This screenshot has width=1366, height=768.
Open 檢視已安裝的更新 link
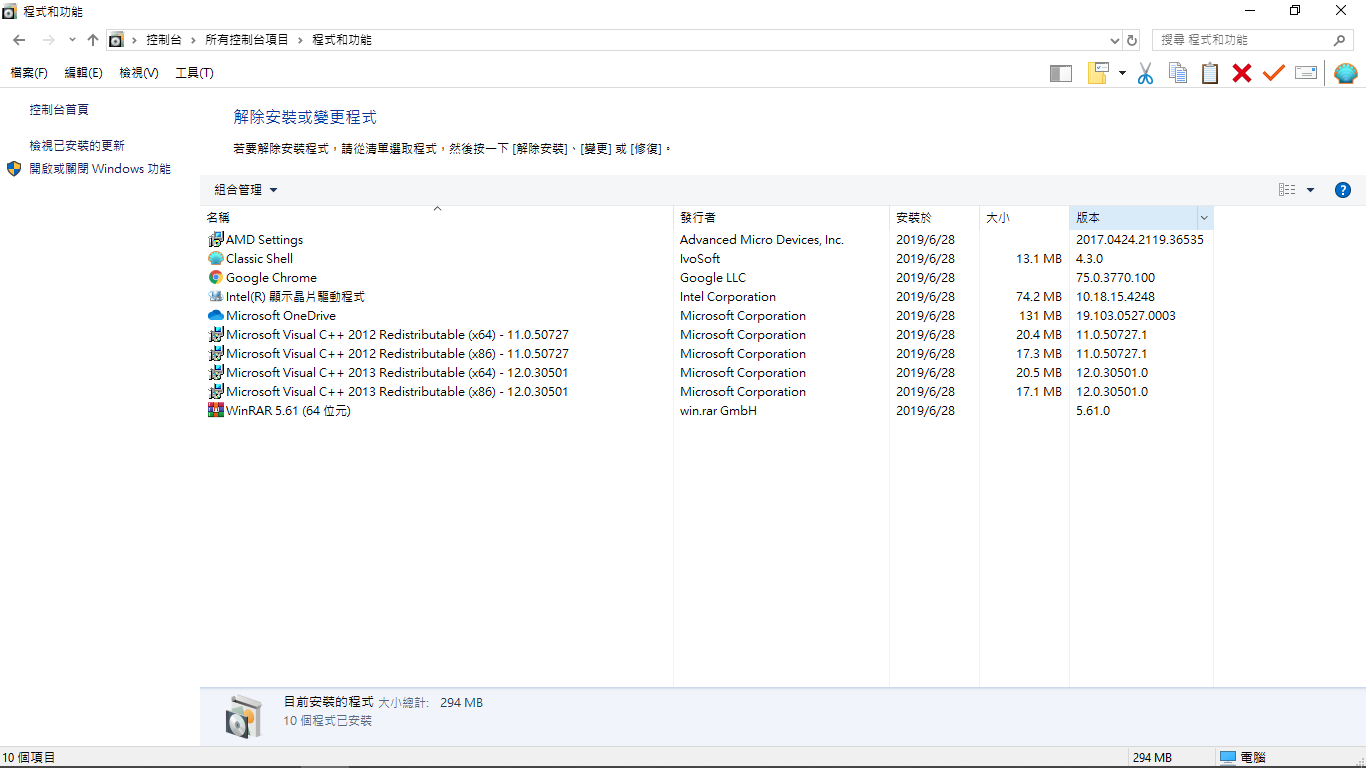pyautogui.click(x=77, y=146)
